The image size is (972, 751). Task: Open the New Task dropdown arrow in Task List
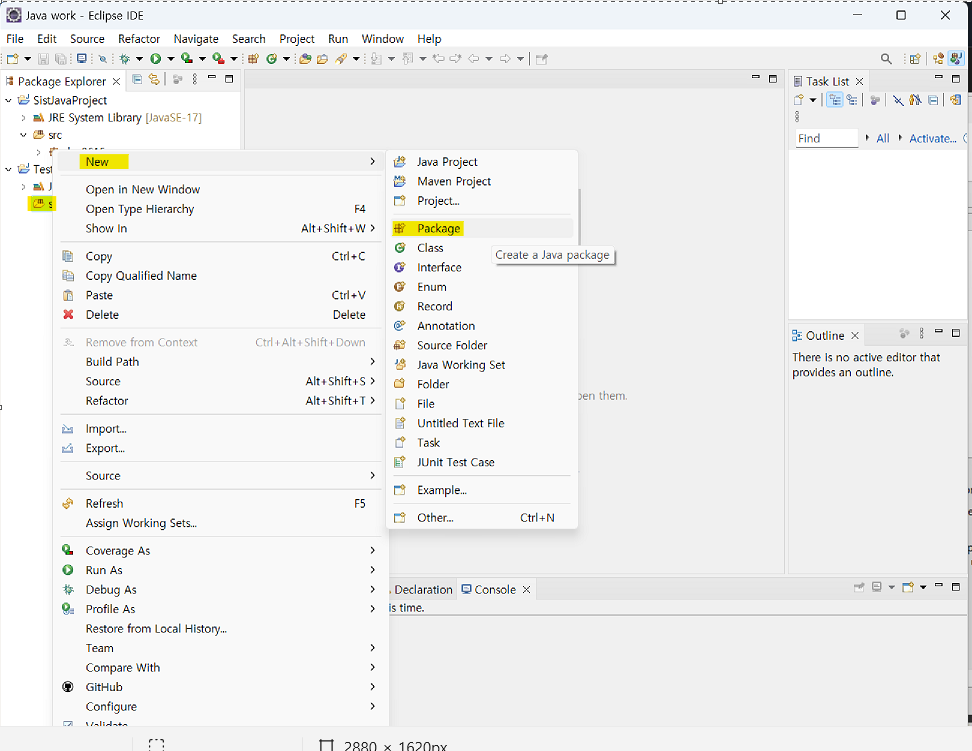tap(813, 100)
